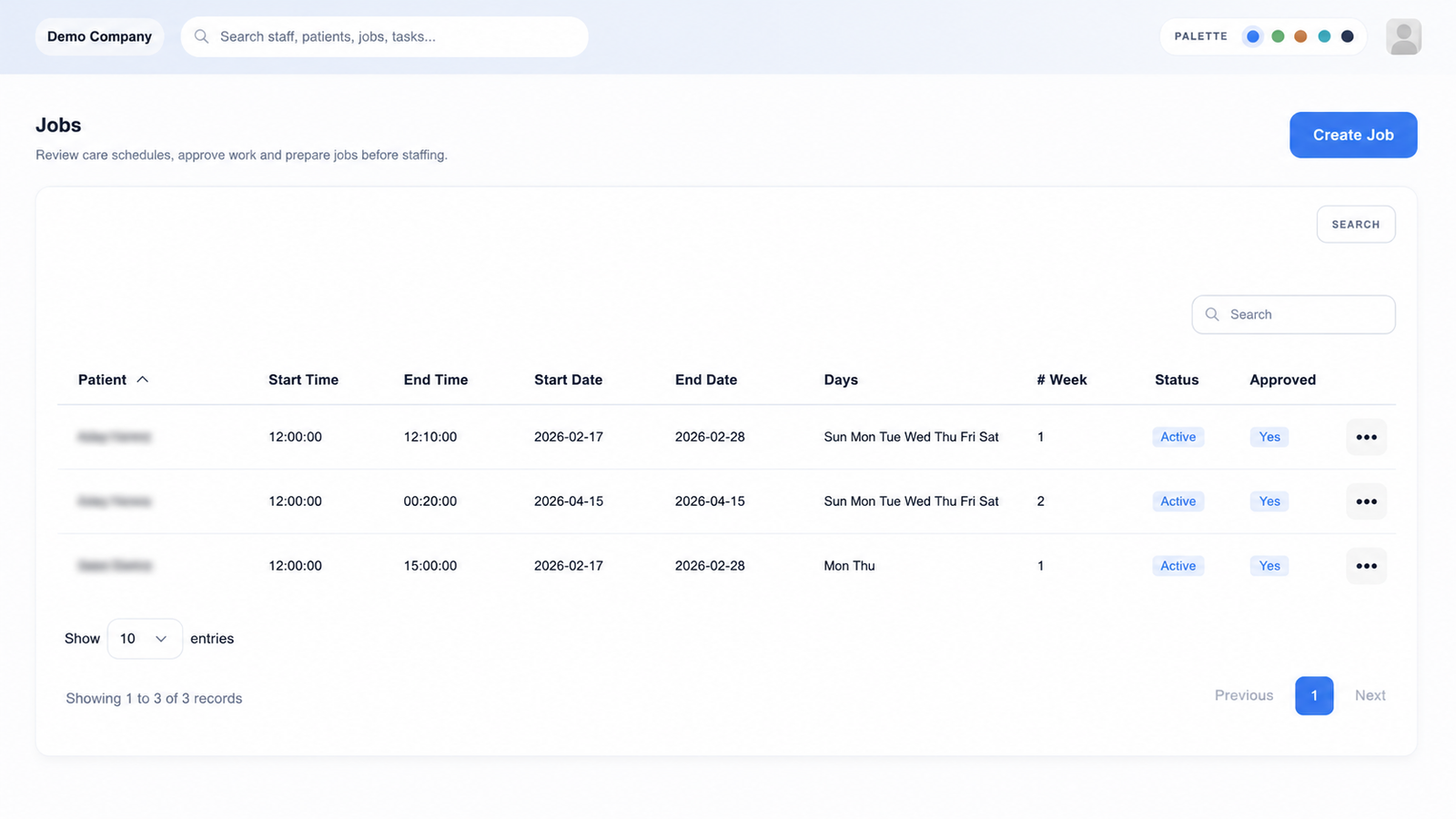
Task: Click the Create Job button
Action: pos(1353,135)
